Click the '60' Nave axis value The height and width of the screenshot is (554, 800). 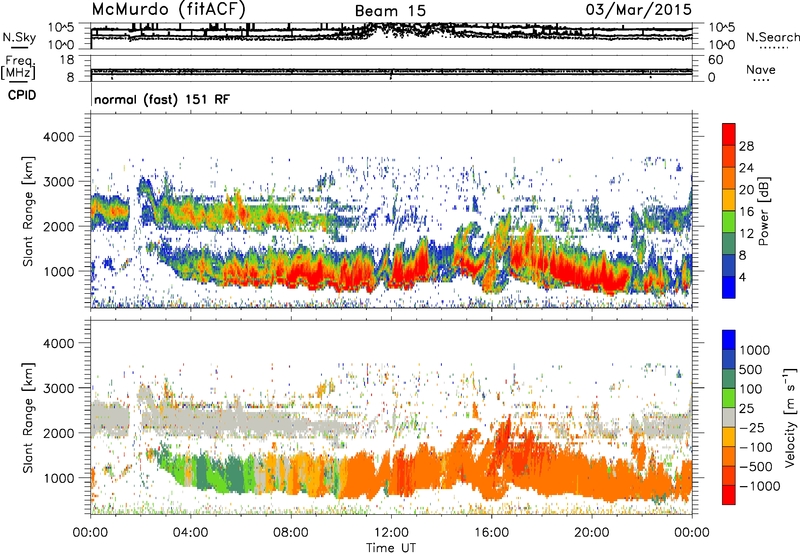tap(716, 60)
